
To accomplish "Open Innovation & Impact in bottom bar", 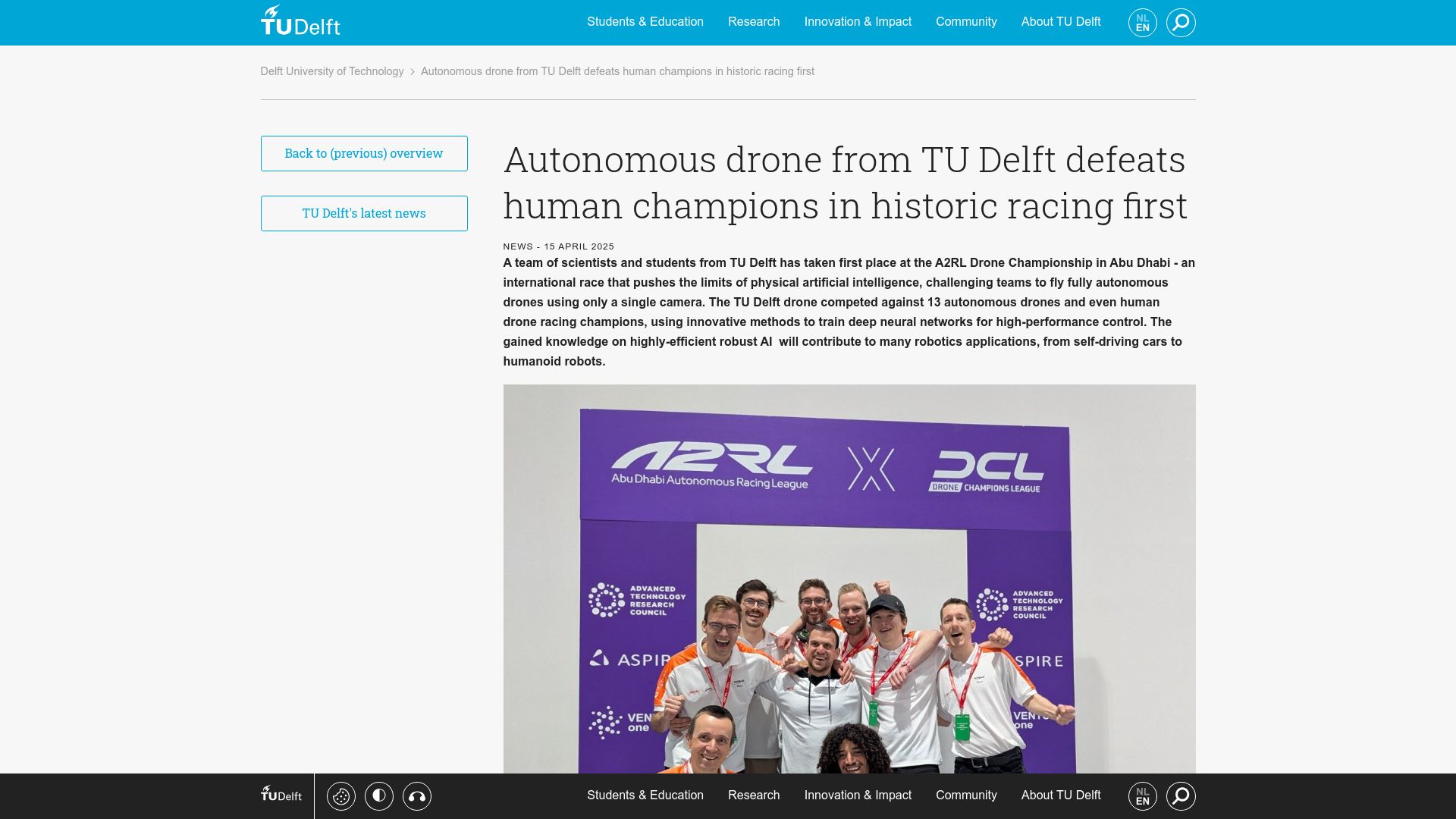I will coord(858,795).
